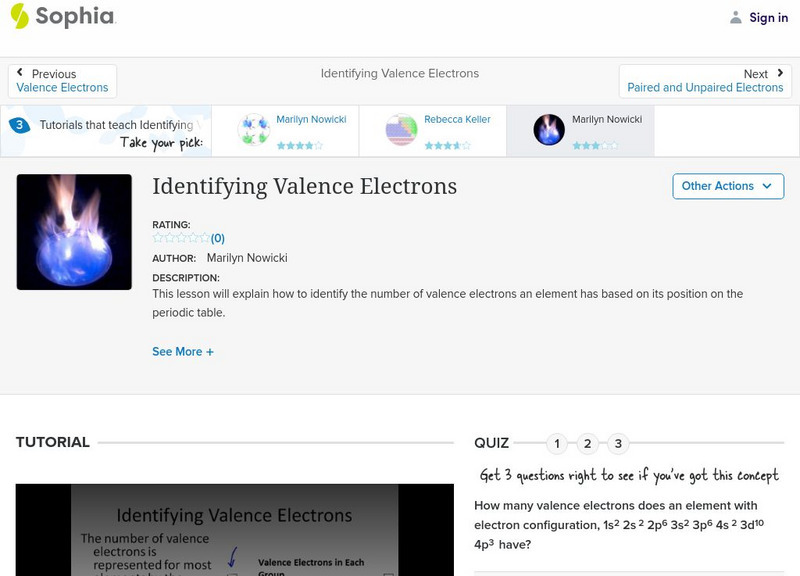This screenshot has width=800, height=576.
Task: Go to Valence Electrons previous lesson
Action: pos(62,88)
